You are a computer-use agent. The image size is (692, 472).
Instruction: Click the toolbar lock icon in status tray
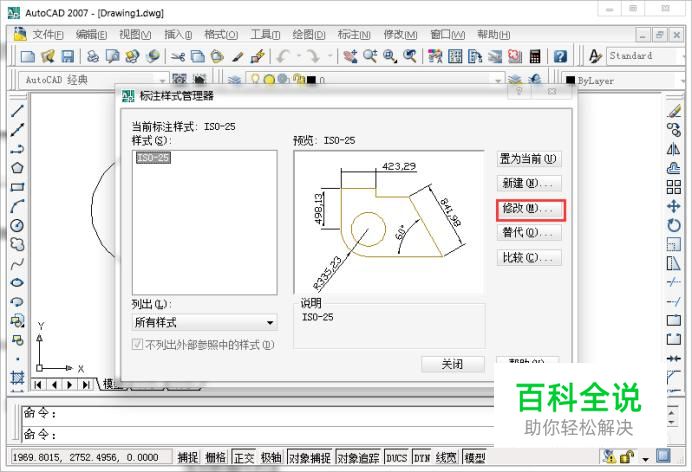(627, 457)
